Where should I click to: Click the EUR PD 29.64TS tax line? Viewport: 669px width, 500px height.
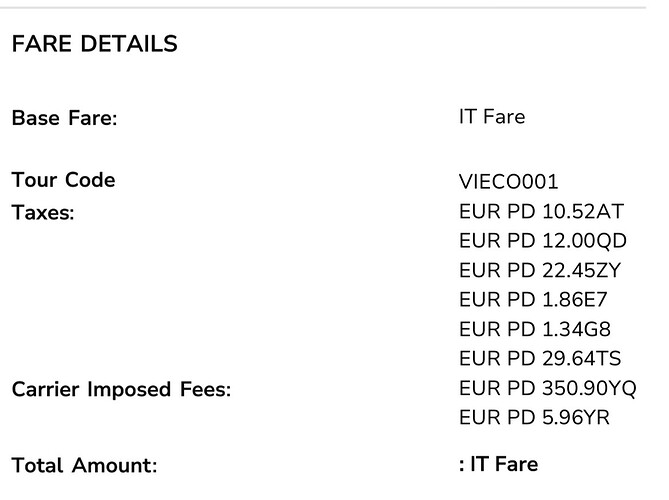(540, 358)
